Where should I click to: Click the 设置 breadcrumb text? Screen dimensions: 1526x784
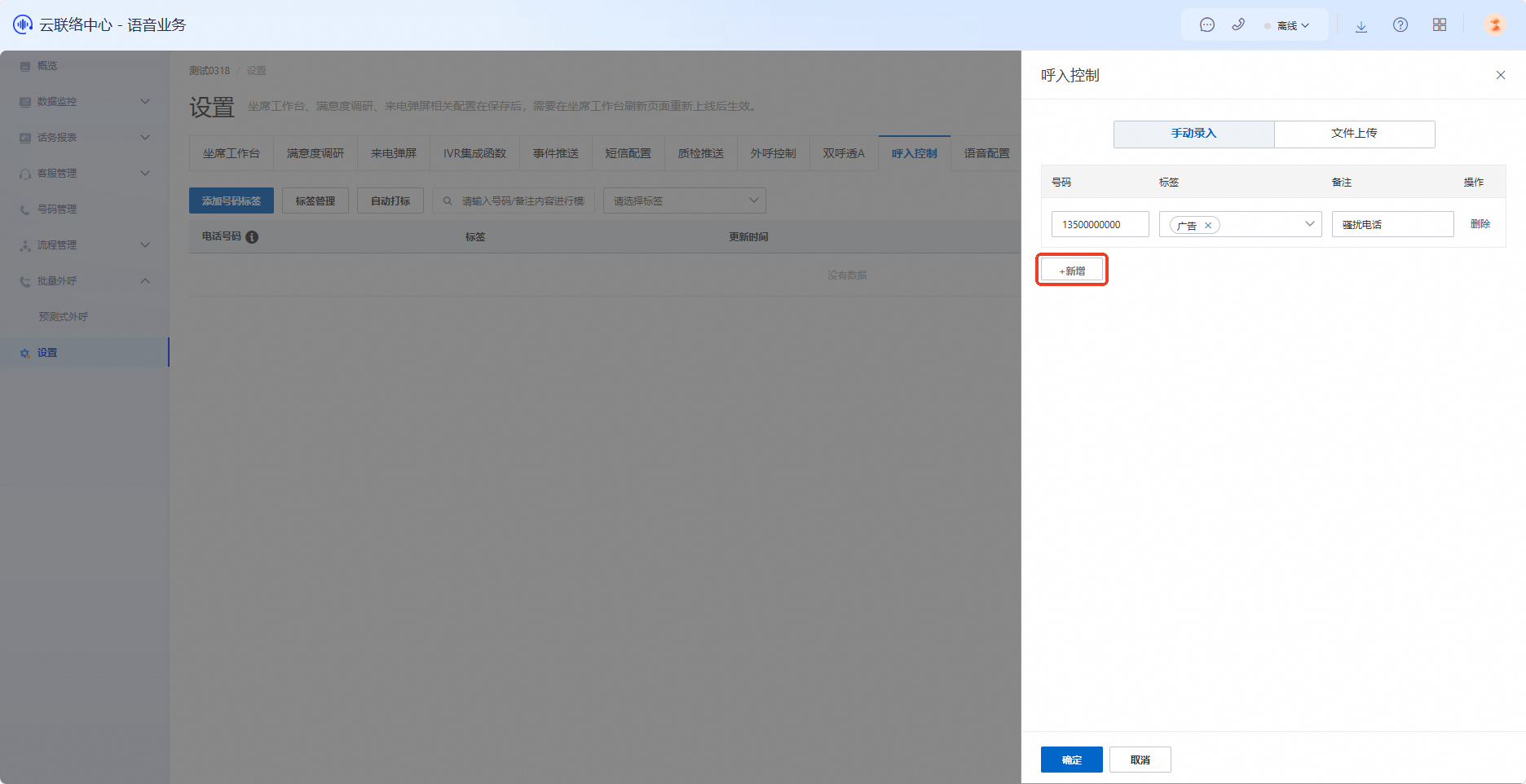(257, 71)
